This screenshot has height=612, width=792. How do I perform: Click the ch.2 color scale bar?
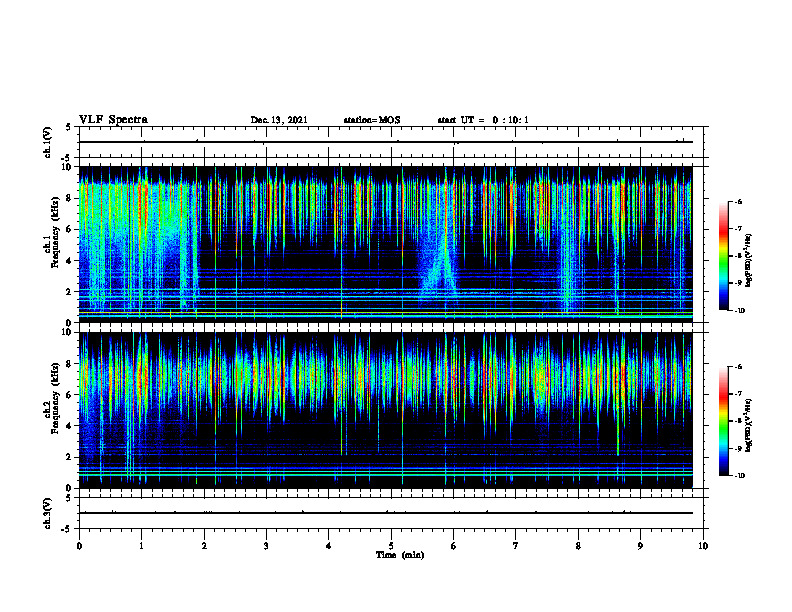(724, 421)
